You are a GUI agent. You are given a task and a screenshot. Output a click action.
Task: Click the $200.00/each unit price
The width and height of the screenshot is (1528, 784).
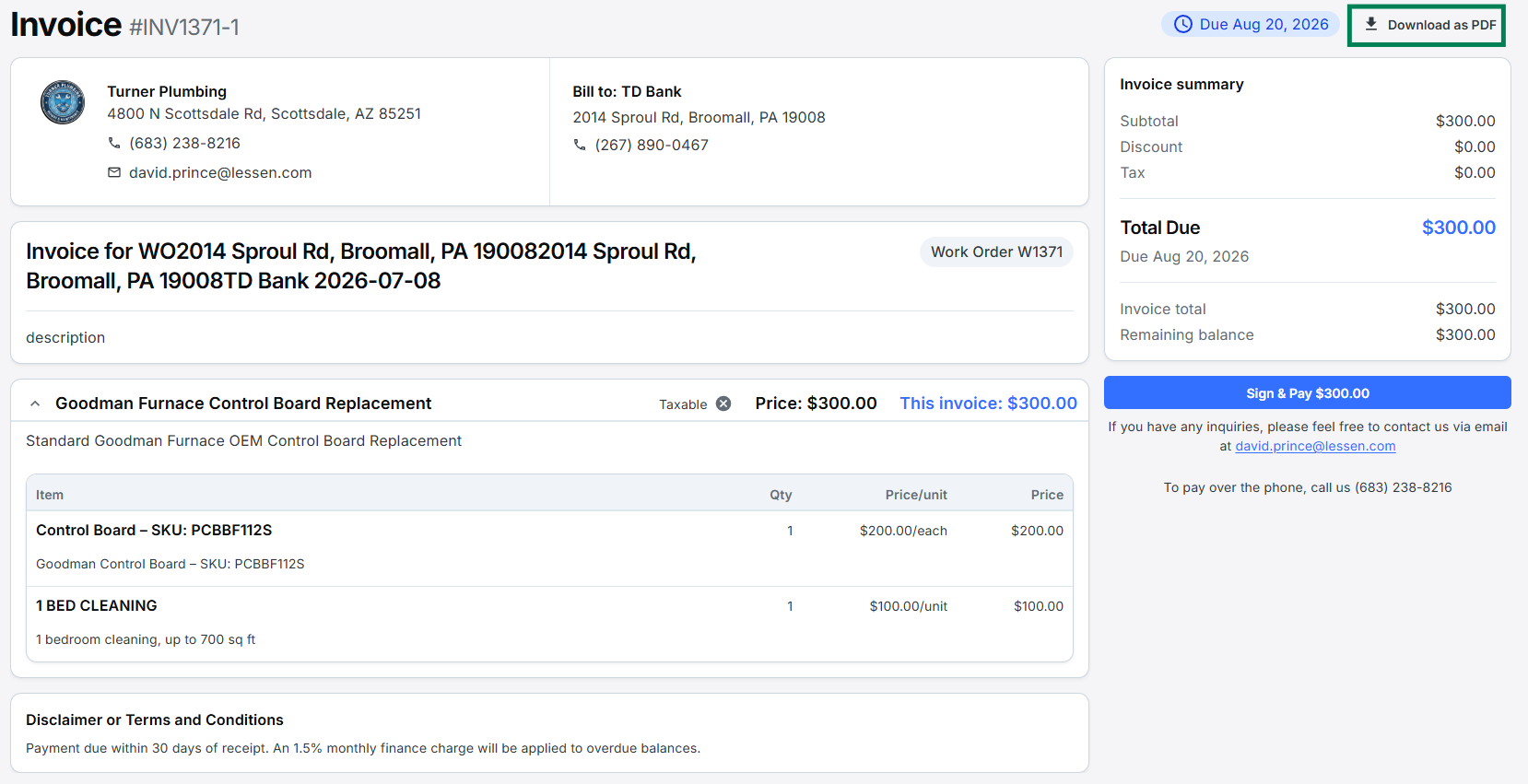[903, 531]
